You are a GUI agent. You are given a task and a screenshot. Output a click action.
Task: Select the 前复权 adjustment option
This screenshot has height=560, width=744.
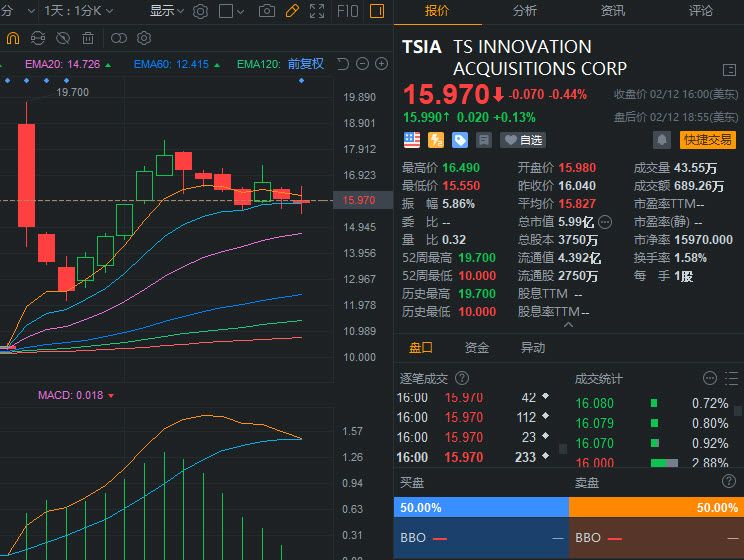pos(306,64)
